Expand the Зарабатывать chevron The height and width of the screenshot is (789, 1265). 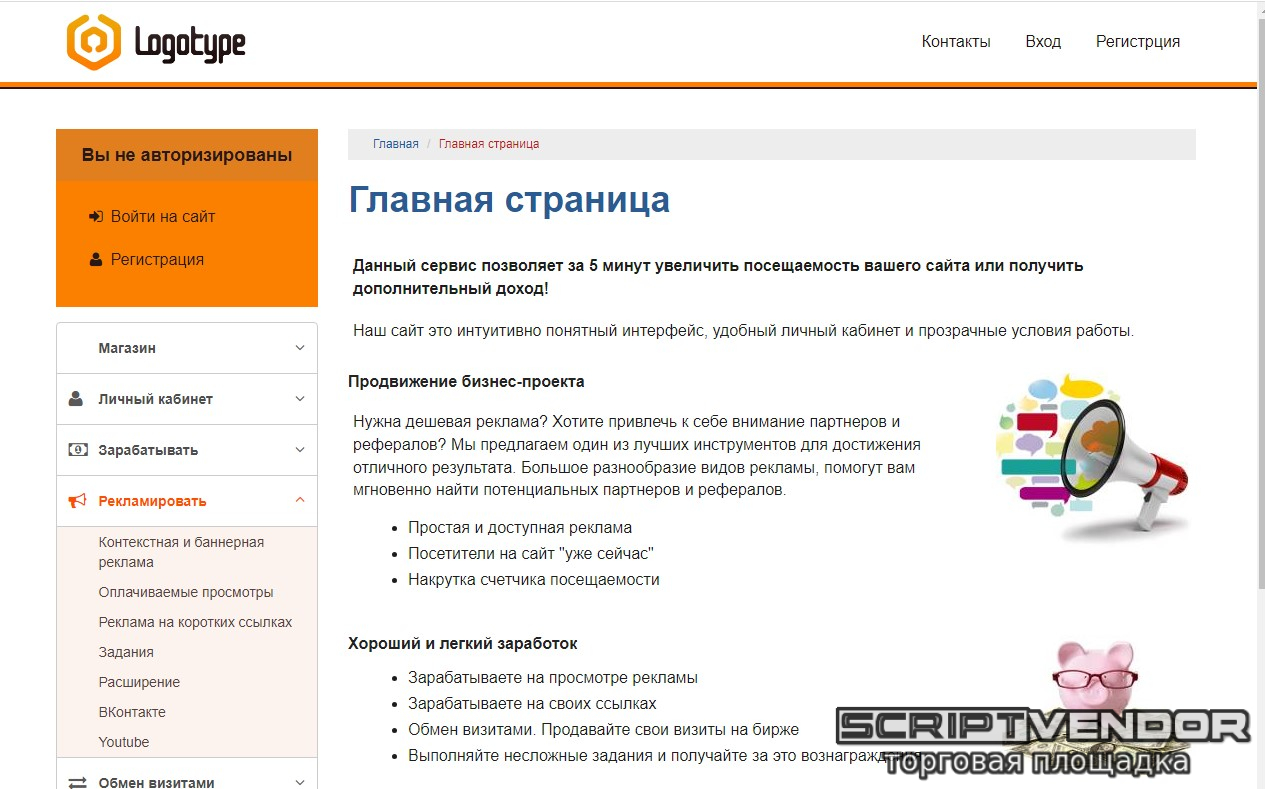point(300,450)
